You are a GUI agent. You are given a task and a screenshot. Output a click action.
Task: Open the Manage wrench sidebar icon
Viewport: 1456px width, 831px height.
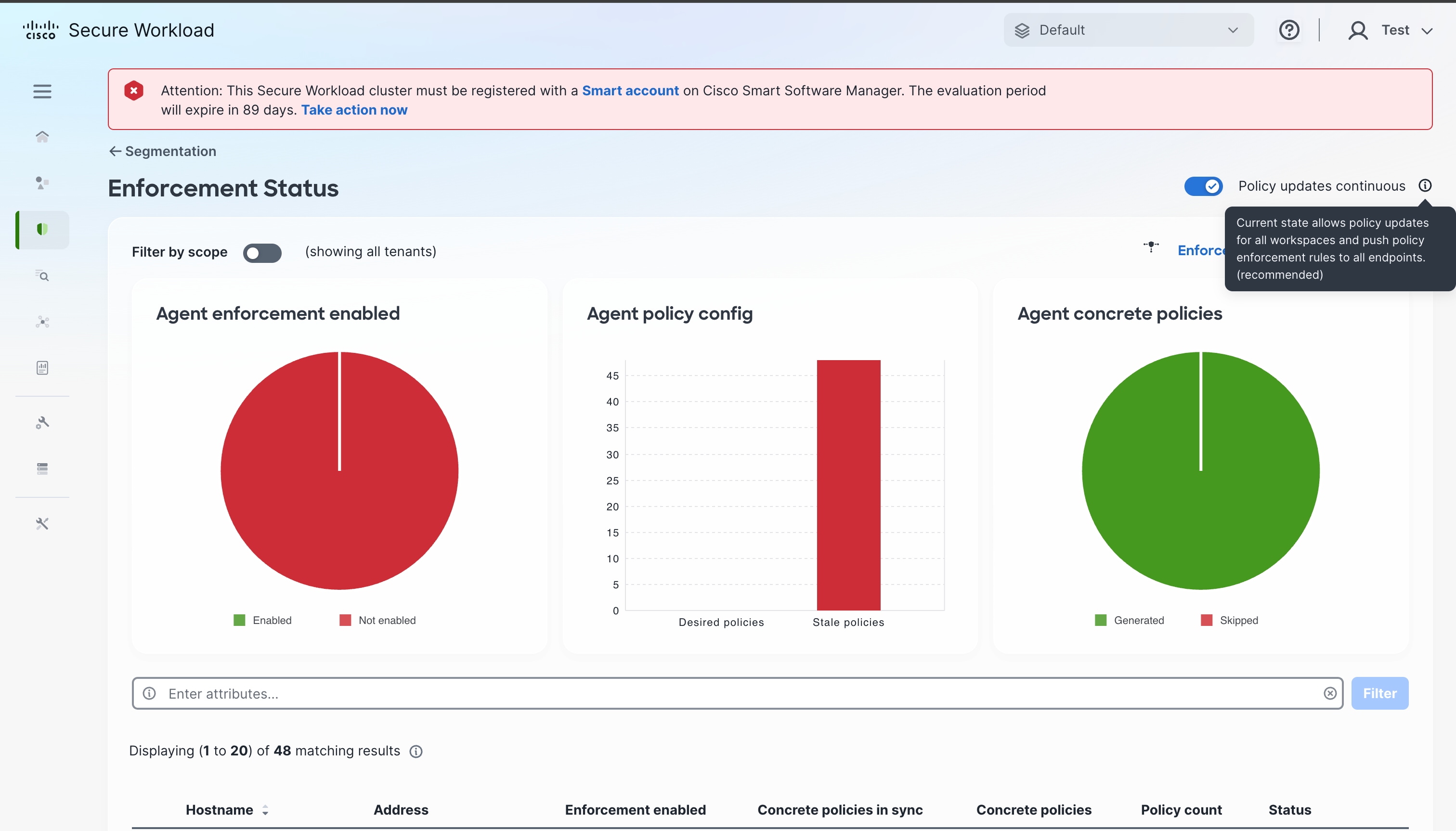point(42,422)
